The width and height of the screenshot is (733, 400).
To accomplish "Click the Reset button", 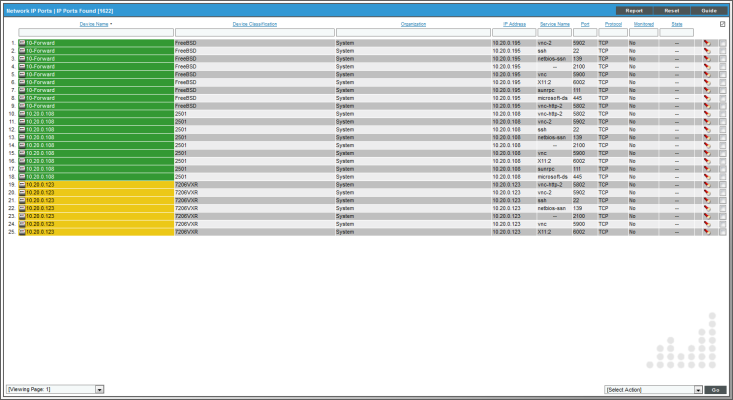I will point(672,11).
